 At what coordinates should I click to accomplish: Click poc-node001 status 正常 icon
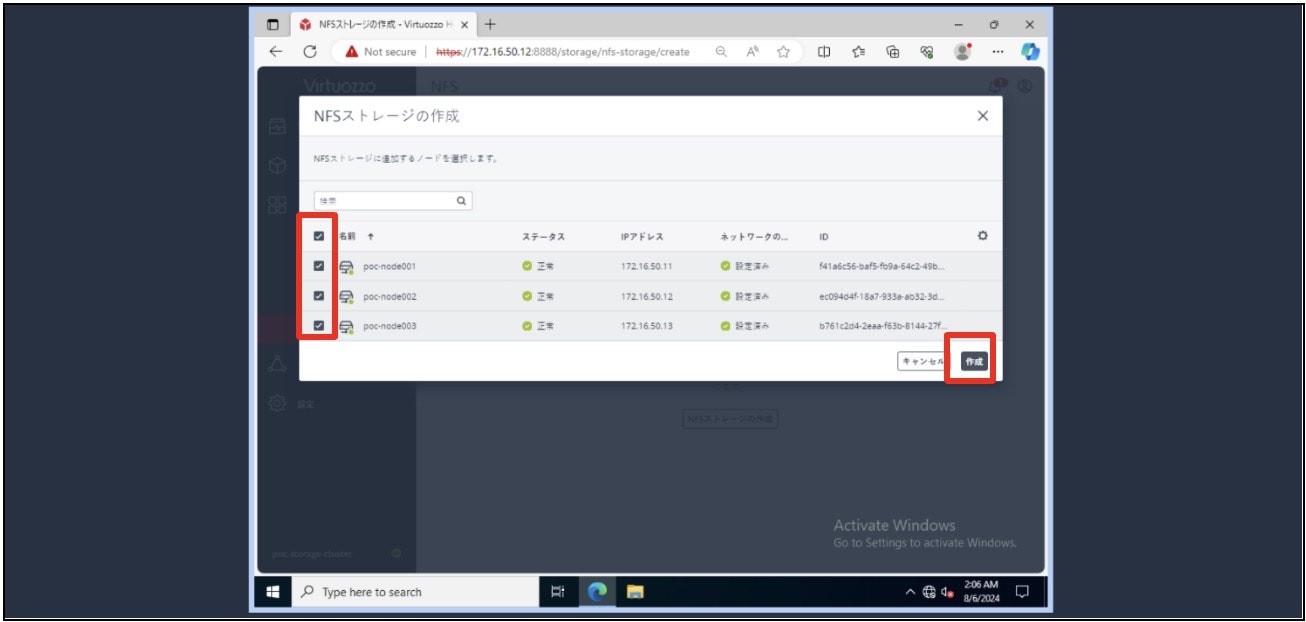pyautogui.click(x=527, y=267)
